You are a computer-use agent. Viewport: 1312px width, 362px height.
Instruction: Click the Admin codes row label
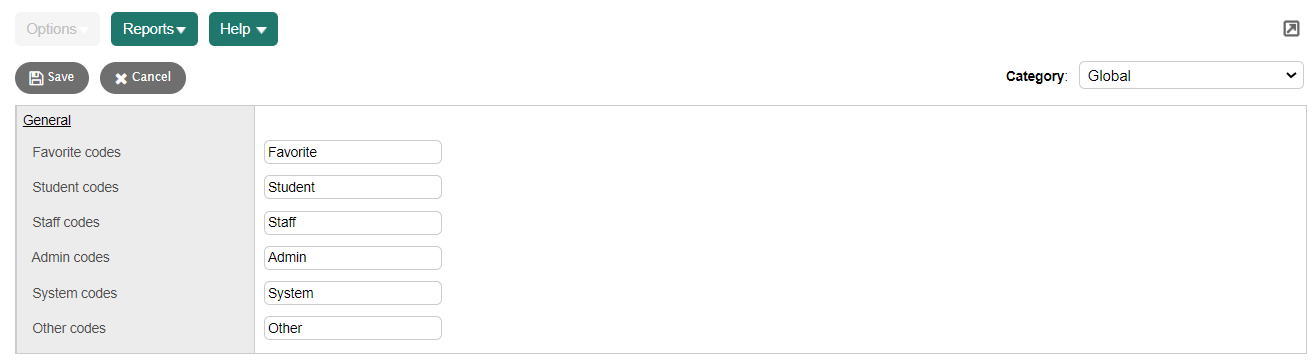[x=71, y=257]
